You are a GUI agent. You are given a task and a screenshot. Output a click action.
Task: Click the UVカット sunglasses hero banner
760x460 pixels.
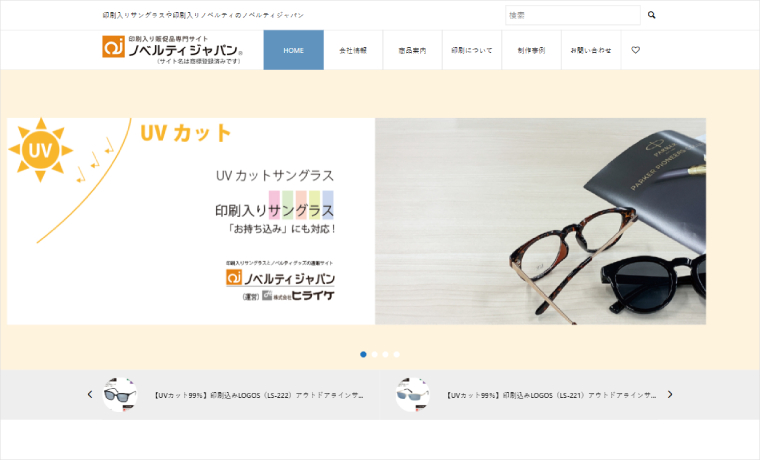[356, 221]
